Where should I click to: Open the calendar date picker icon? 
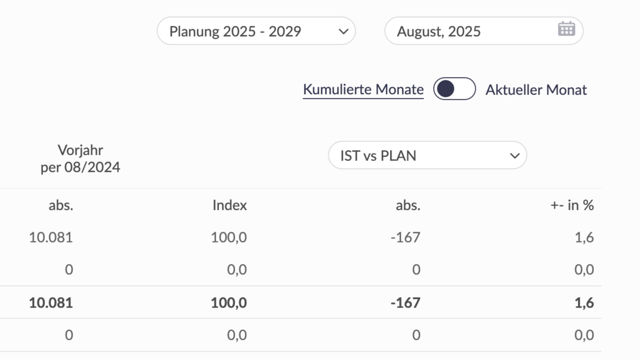(566, 29)
